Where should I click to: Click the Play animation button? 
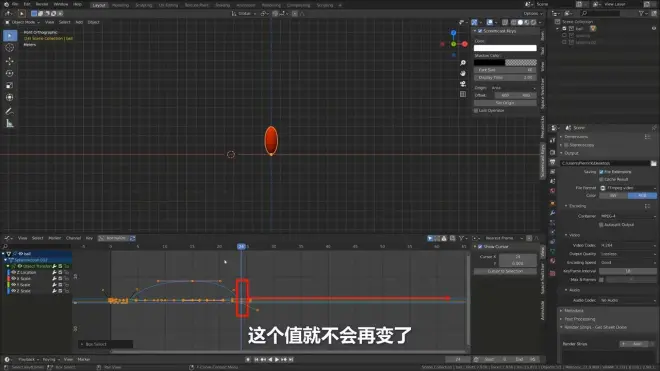[x=277, y=360]
